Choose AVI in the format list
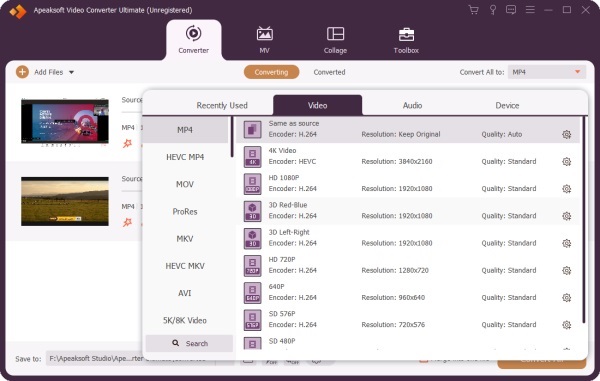Viewport: 600px width, 381px height. (x=185, y=293)
